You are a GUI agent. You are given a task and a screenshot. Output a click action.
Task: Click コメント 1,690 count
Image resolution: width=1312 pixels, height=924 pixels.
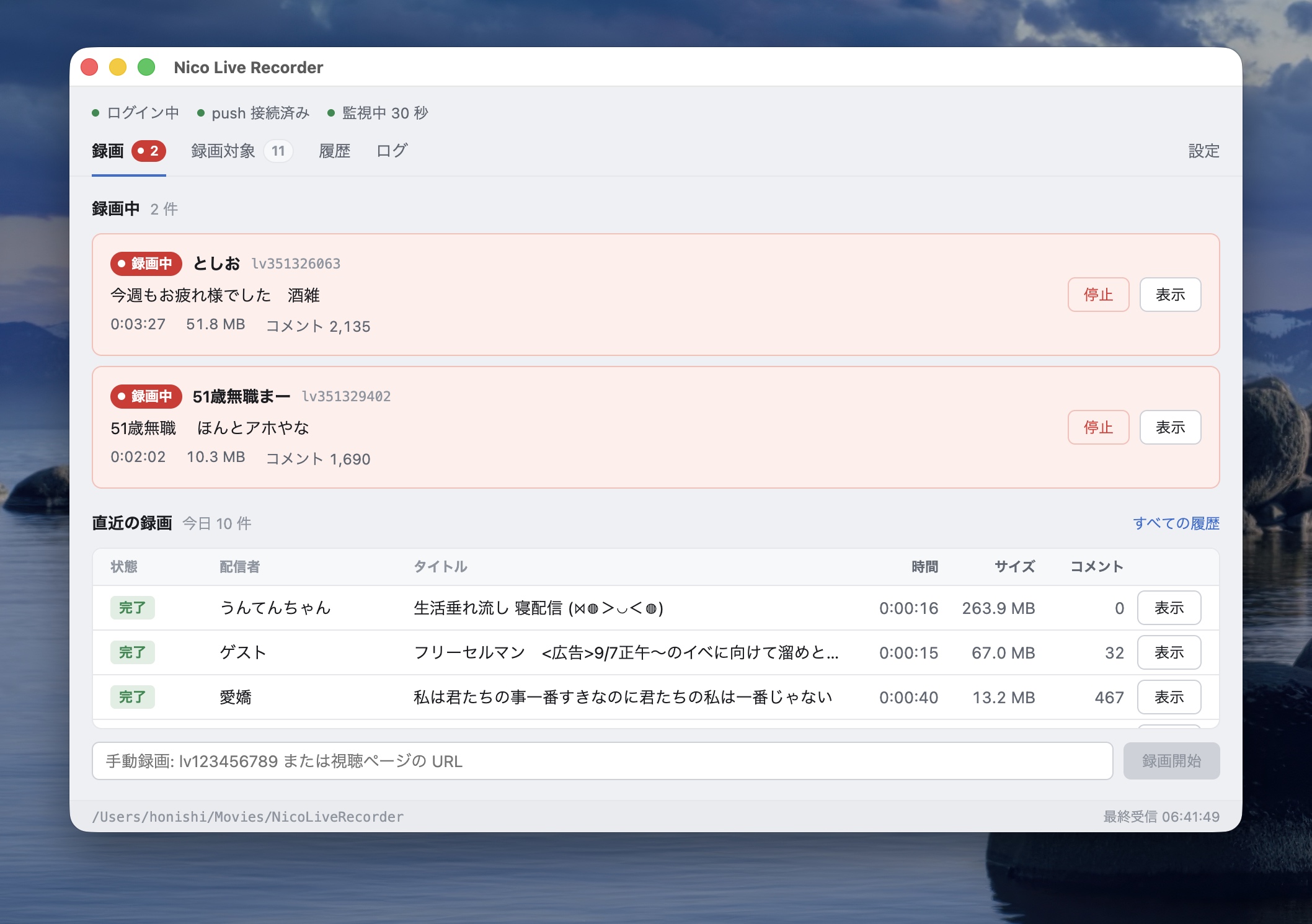pos(318,459)
